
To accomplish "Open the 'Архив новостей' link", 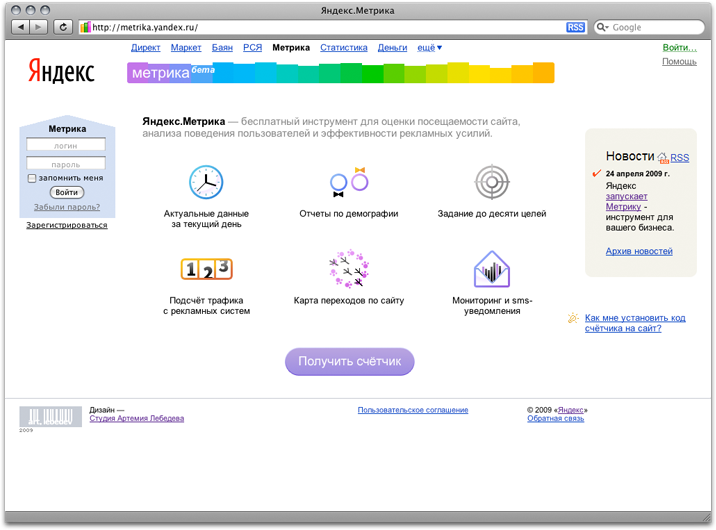I will tap(639, 251).
